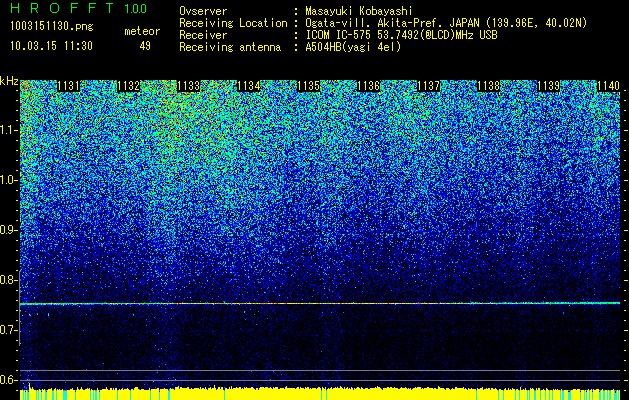The image size is (629, 400).
Task: Select the file name 1003151130.png
Action: [x=52, y=27]
